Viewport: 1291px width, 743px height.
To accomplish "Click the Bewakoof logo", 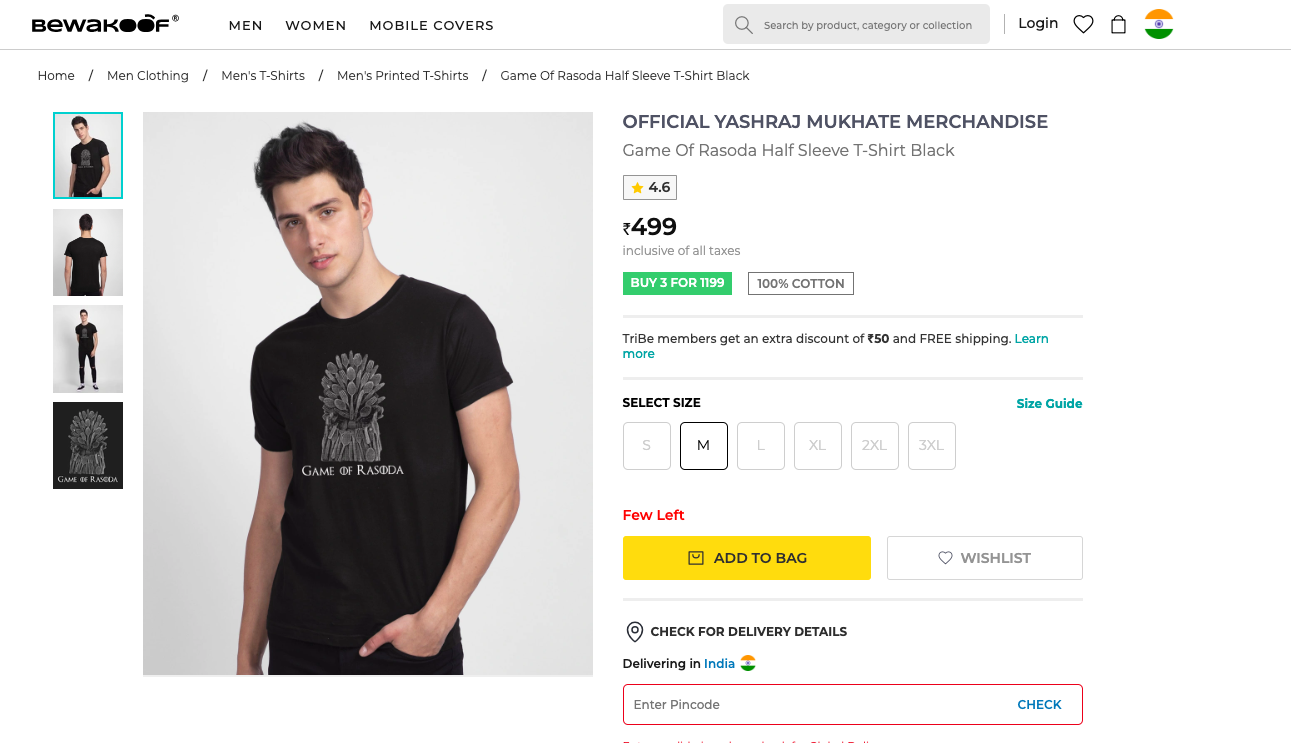I will (x=105, y=24).
